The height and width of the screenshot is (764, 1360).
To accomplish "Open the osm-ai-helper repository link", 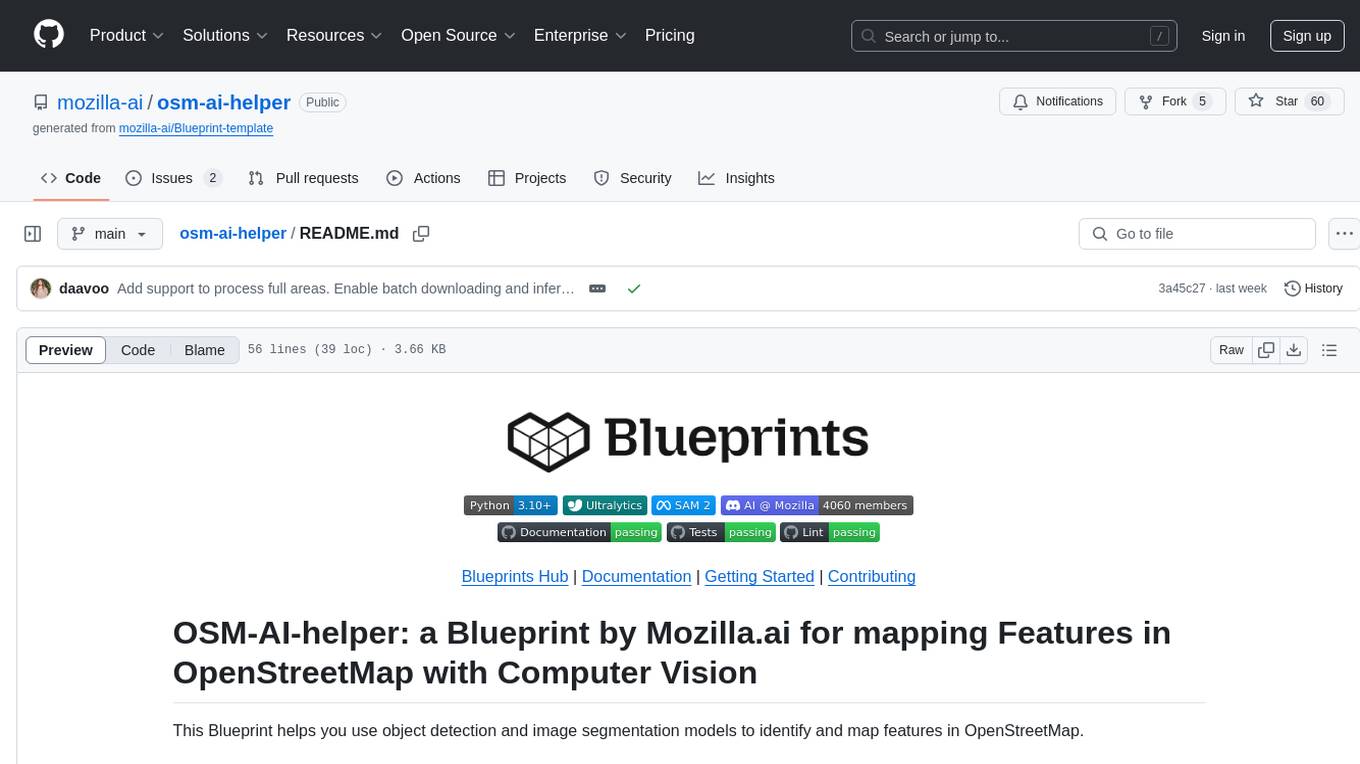I will (224, 102).
